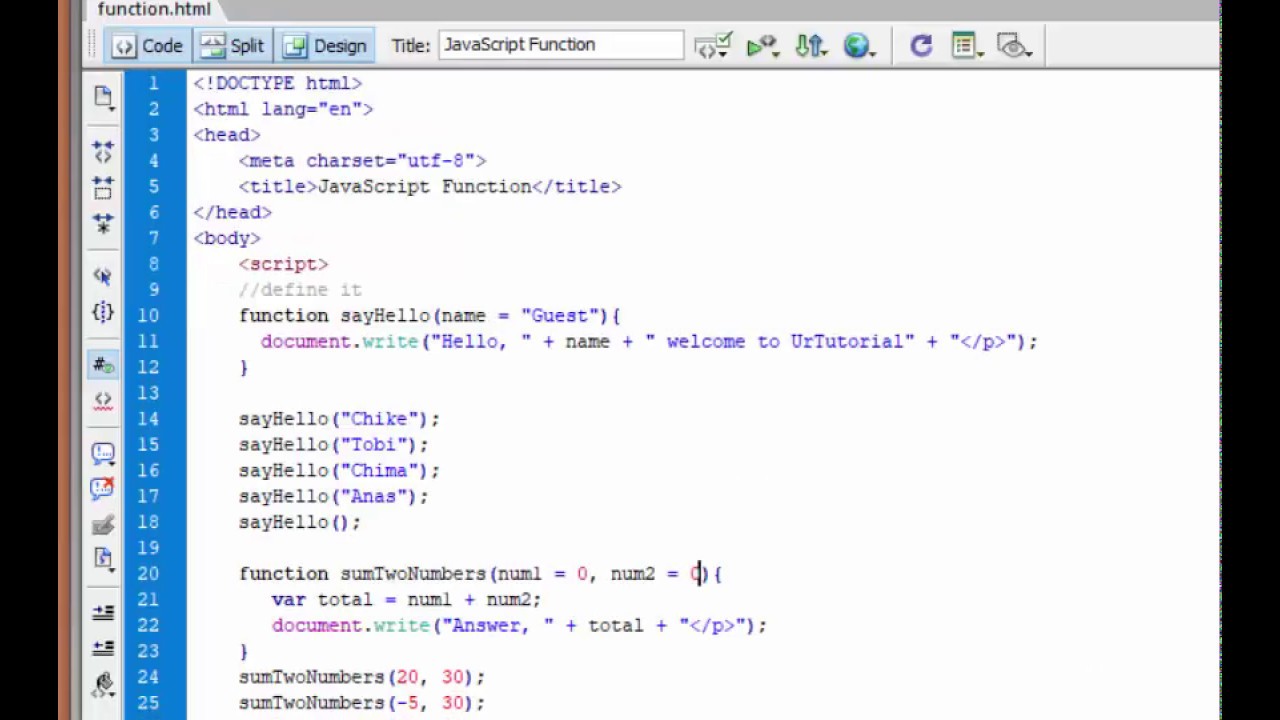Click the Indent code icon

[x=103, y=612]
